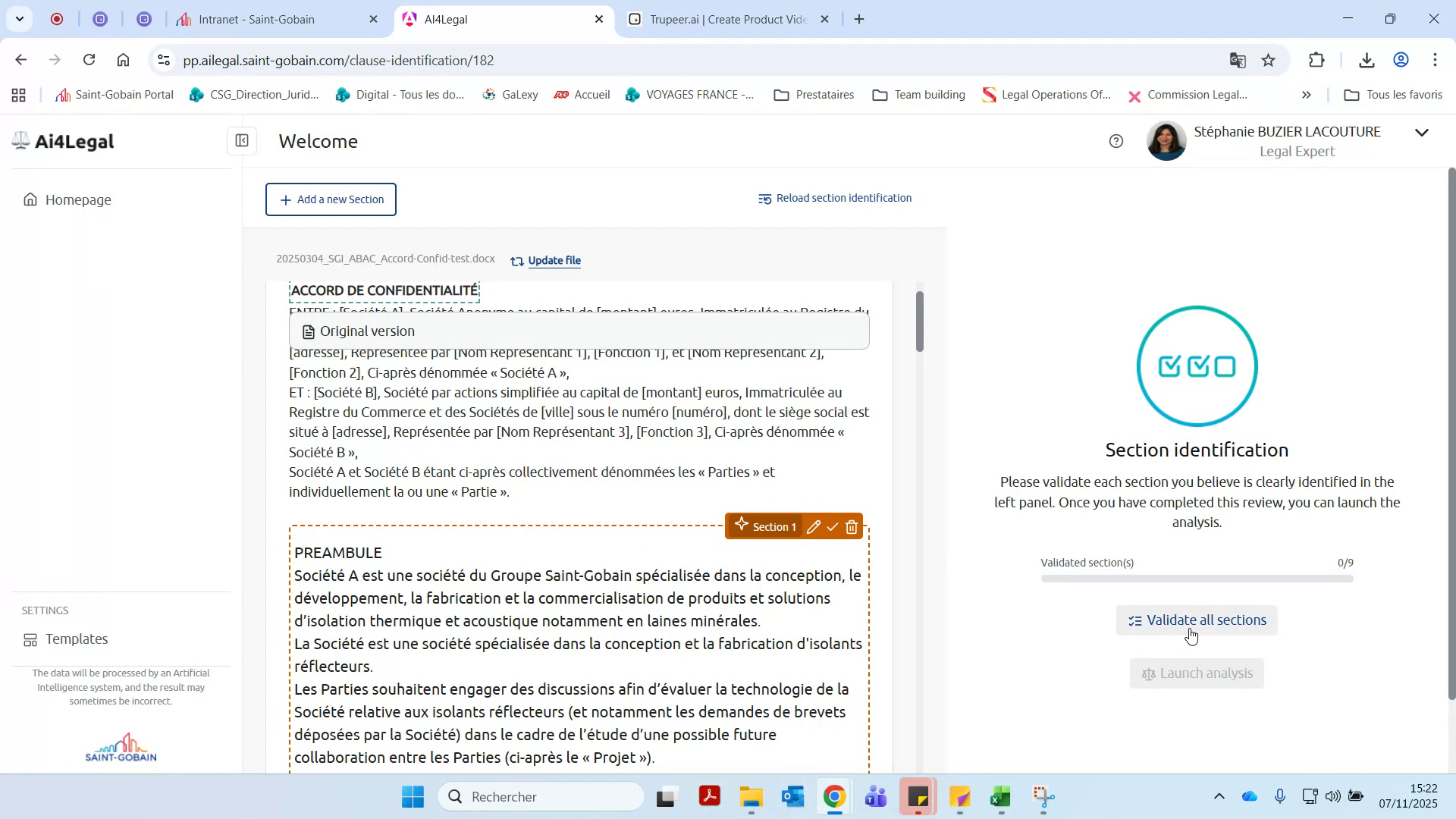Edit Section 1 with the pencil icon
The height and width of the screenshot is (819, 1456).
(814, 526)
